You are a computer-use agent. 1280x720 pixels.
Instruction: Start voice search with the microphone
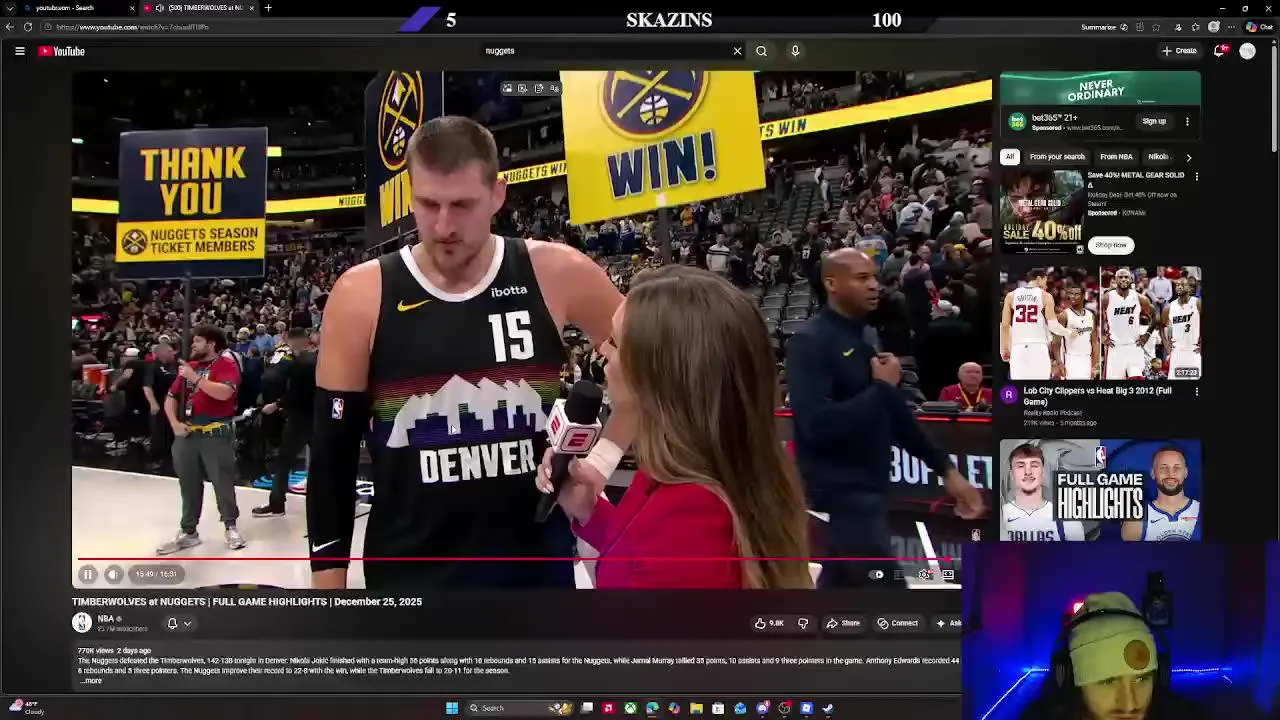point(795,51)
